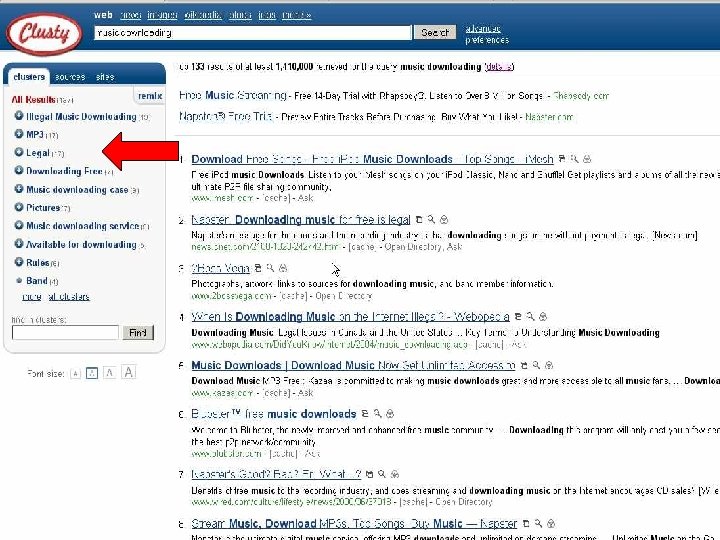This screenshot has height=540, width=720.
Task: Open the details link after result count
Action: click(499, 67)
